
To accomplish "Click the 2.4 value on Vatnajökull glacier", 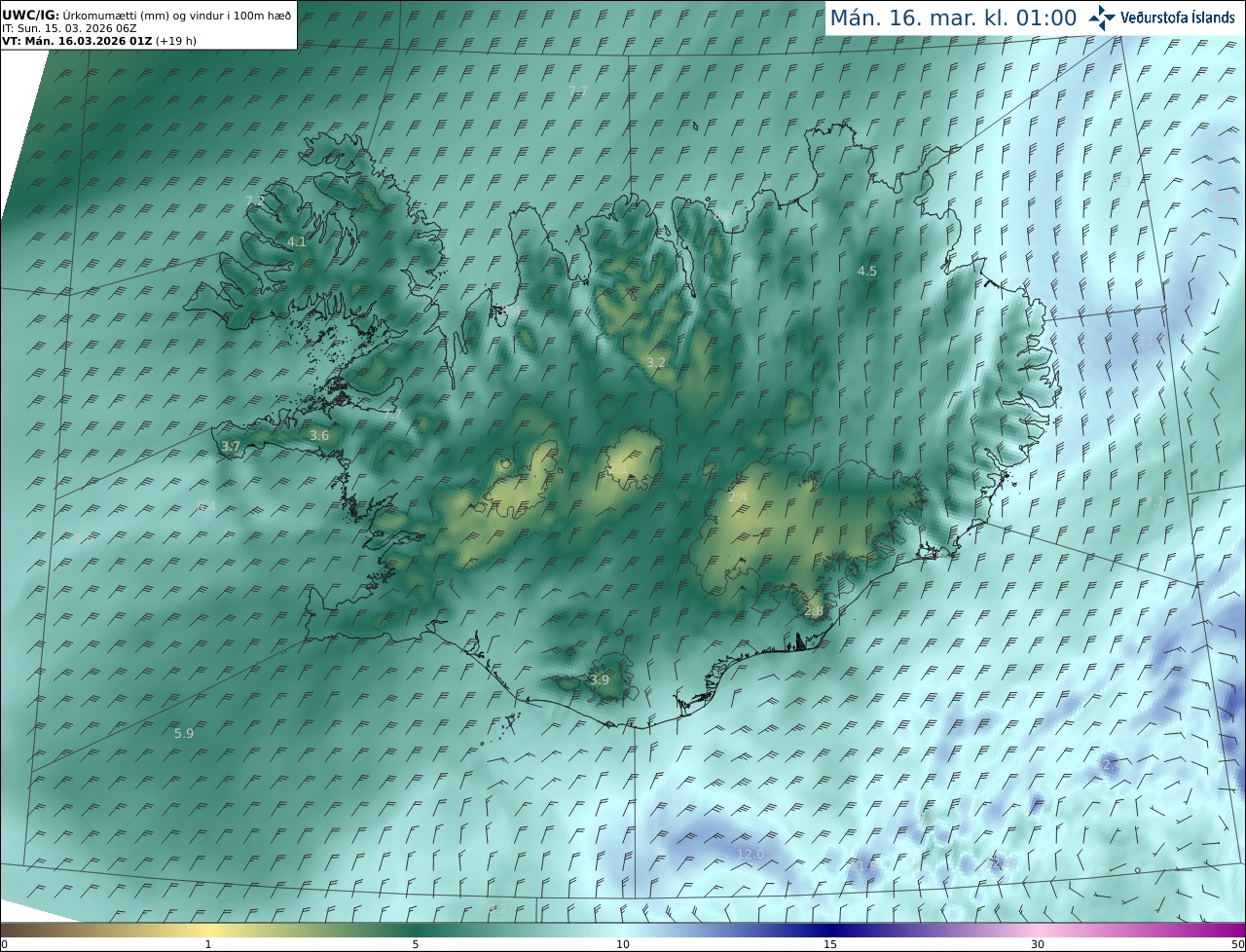I will [738, 497].
